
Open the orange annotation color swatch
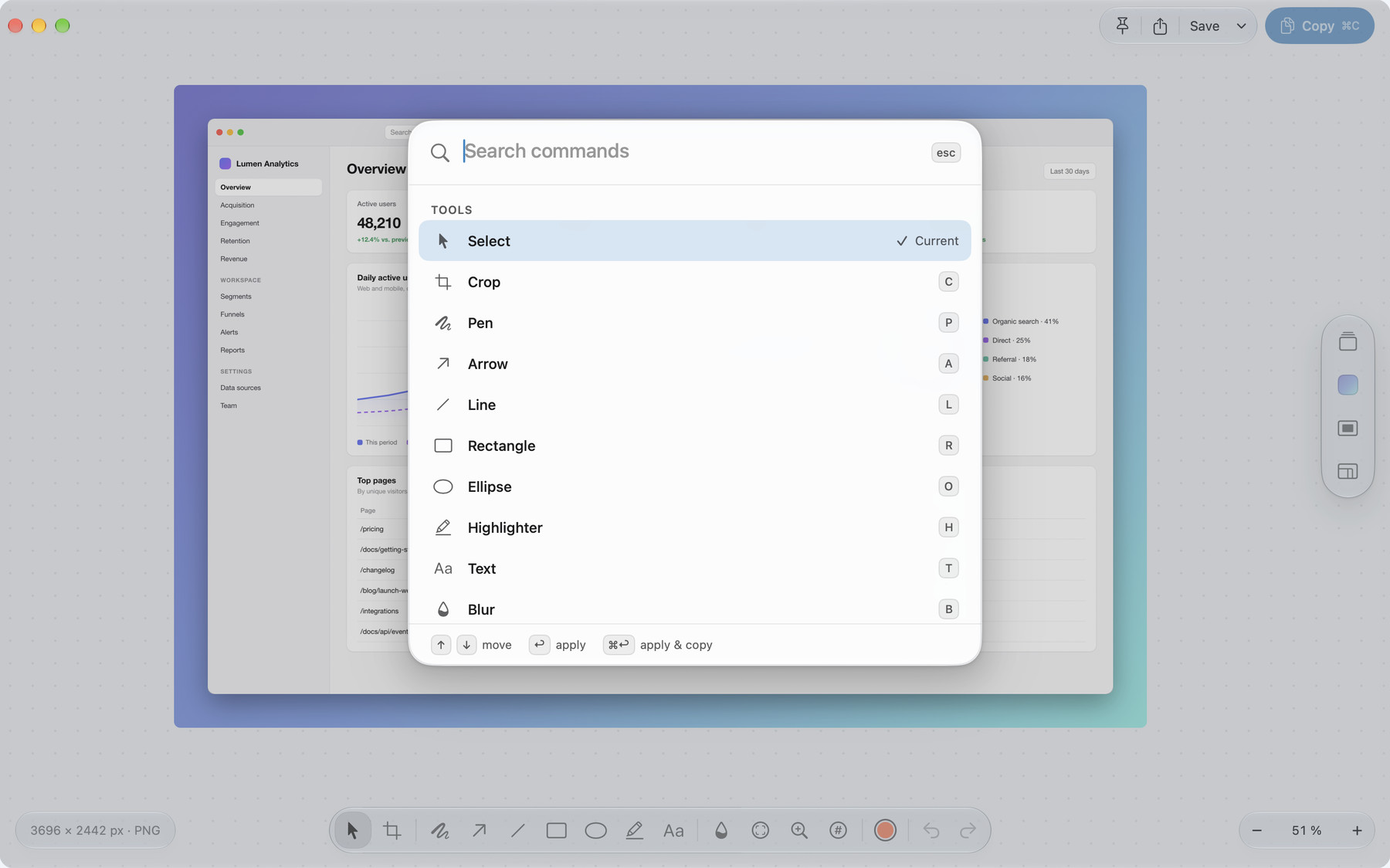point(885,830)
